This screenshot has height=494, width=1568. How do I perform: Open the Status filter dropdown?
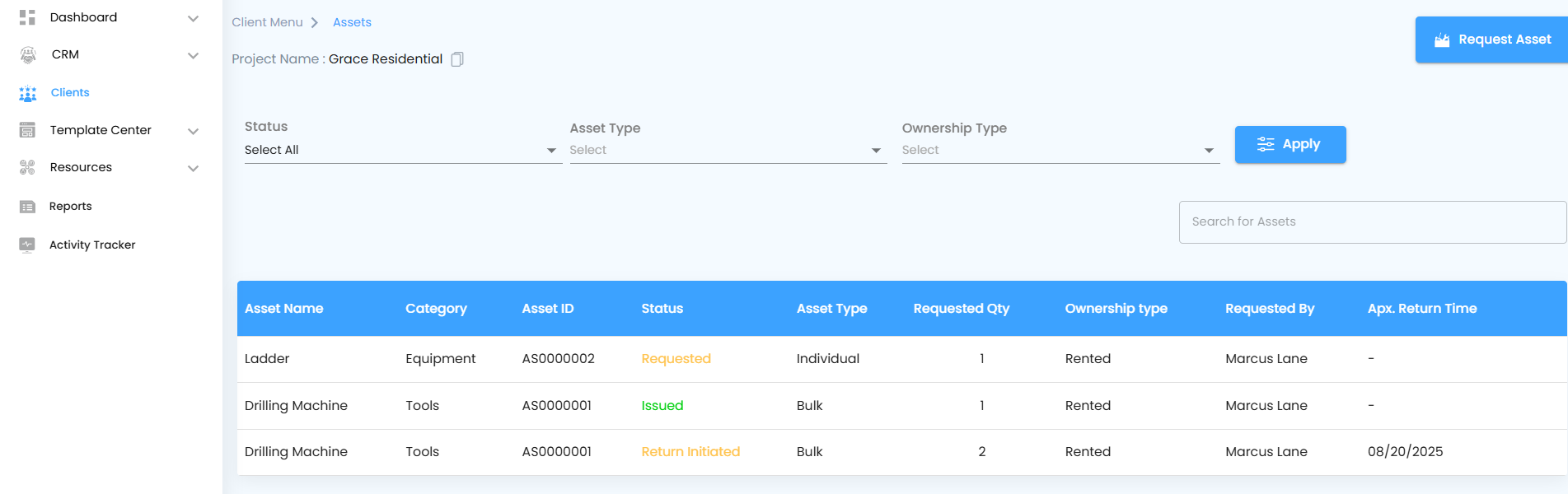point(402,150)
